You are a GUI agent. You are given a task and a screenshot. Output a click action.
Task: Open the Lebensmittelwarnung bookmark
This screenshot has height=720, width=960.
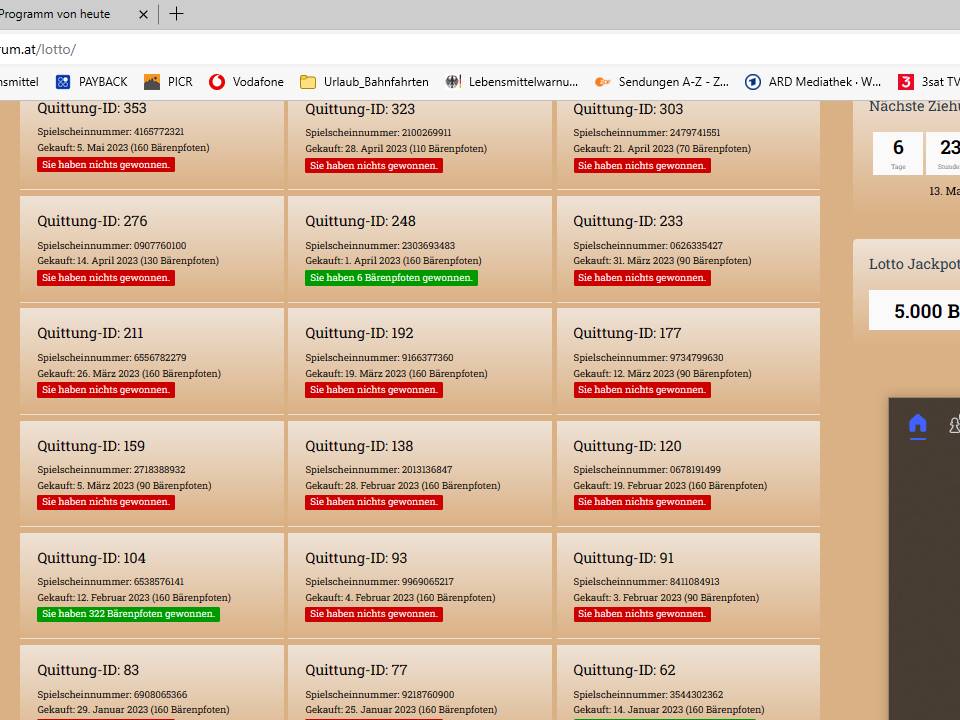pos(511,82)
